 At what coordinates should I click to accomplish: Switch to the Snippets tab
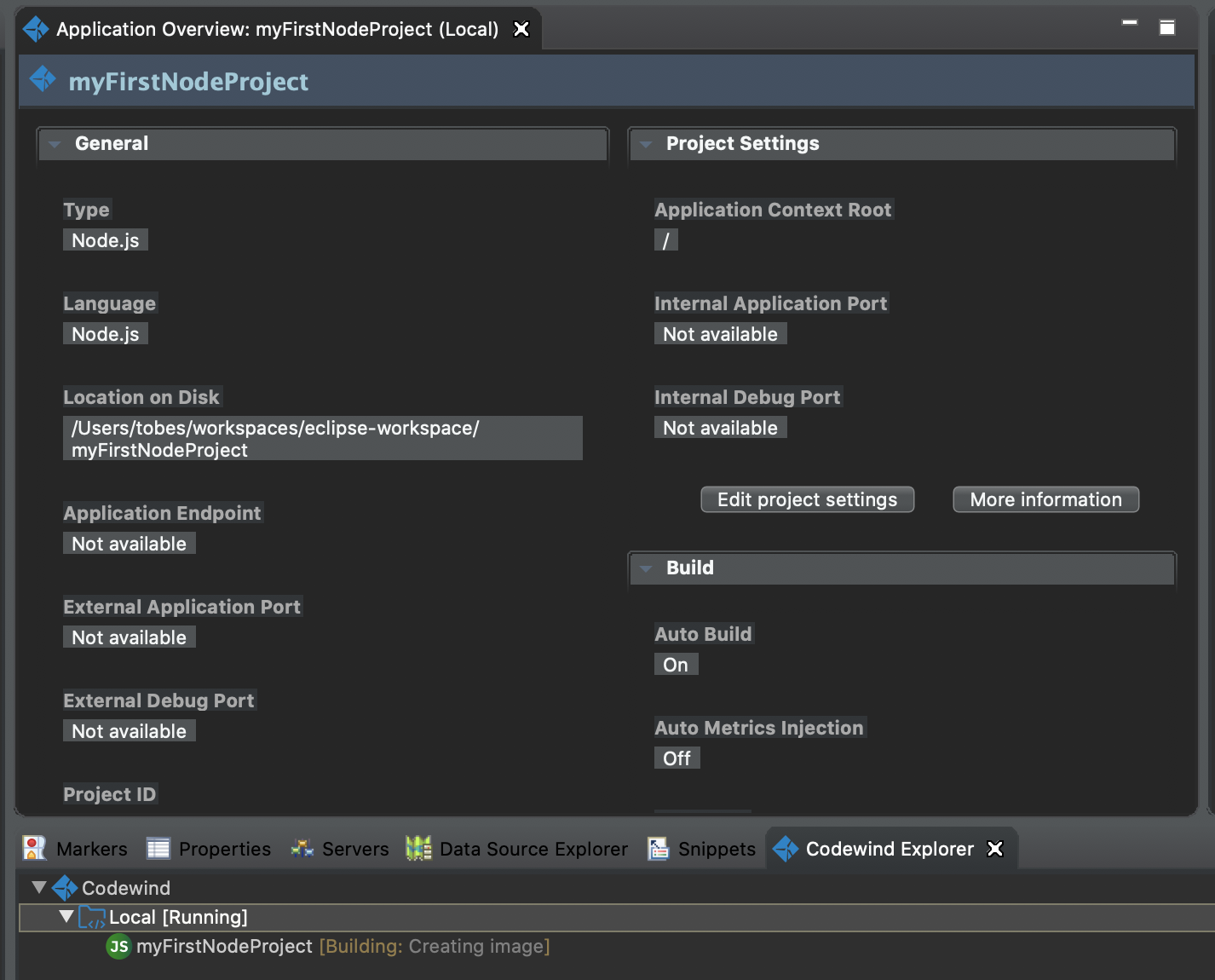(x=701, y=849)
